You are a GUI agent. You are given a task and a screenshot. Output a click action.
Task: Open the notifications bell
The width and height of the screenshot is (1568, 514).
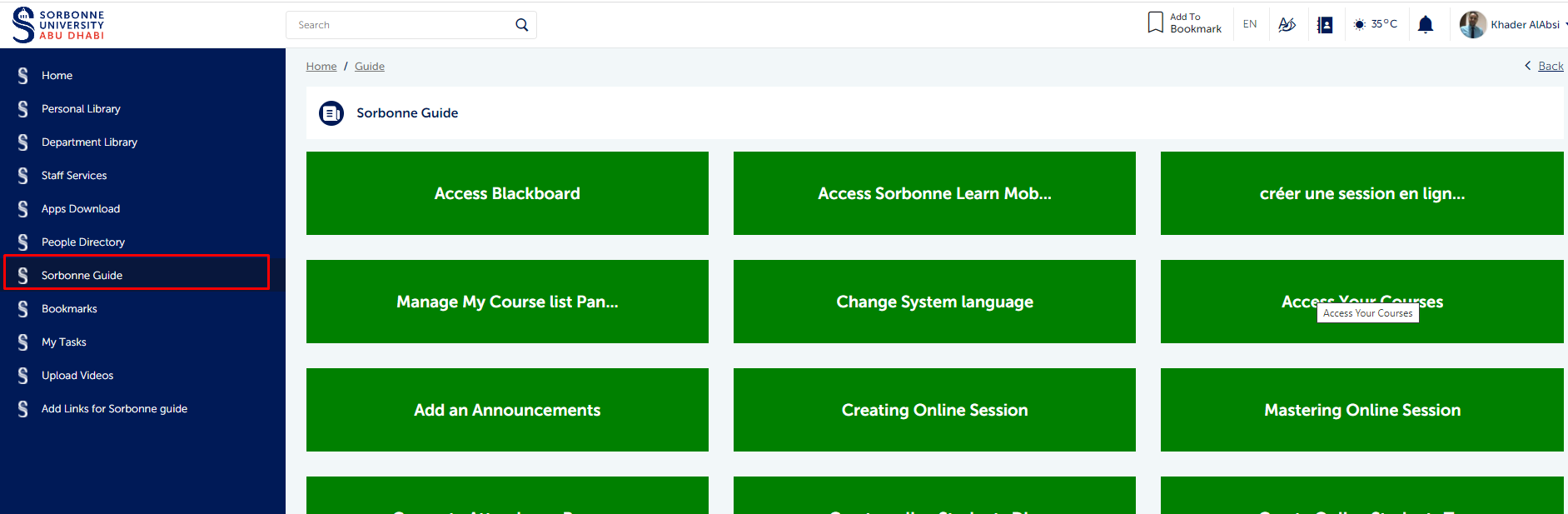point(1426,24)
